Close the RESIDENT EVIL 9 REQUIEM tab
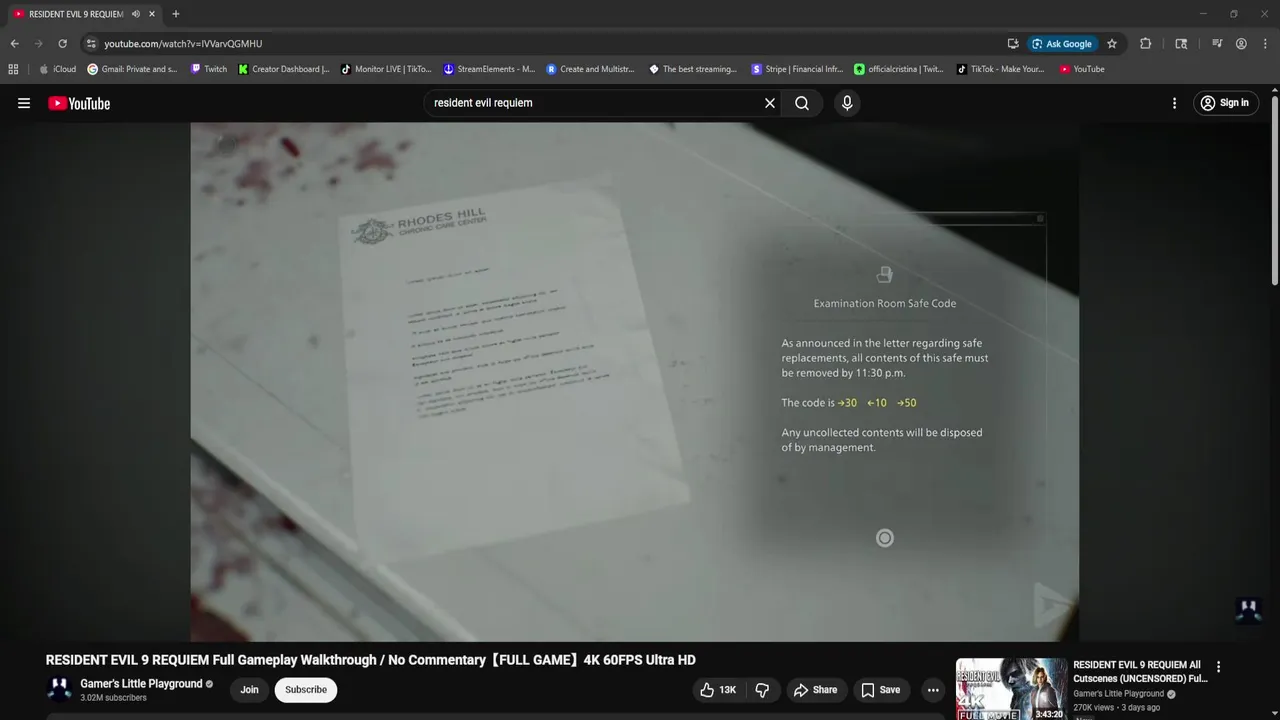The image size is (1280, 720). click(x=152, y=14)
